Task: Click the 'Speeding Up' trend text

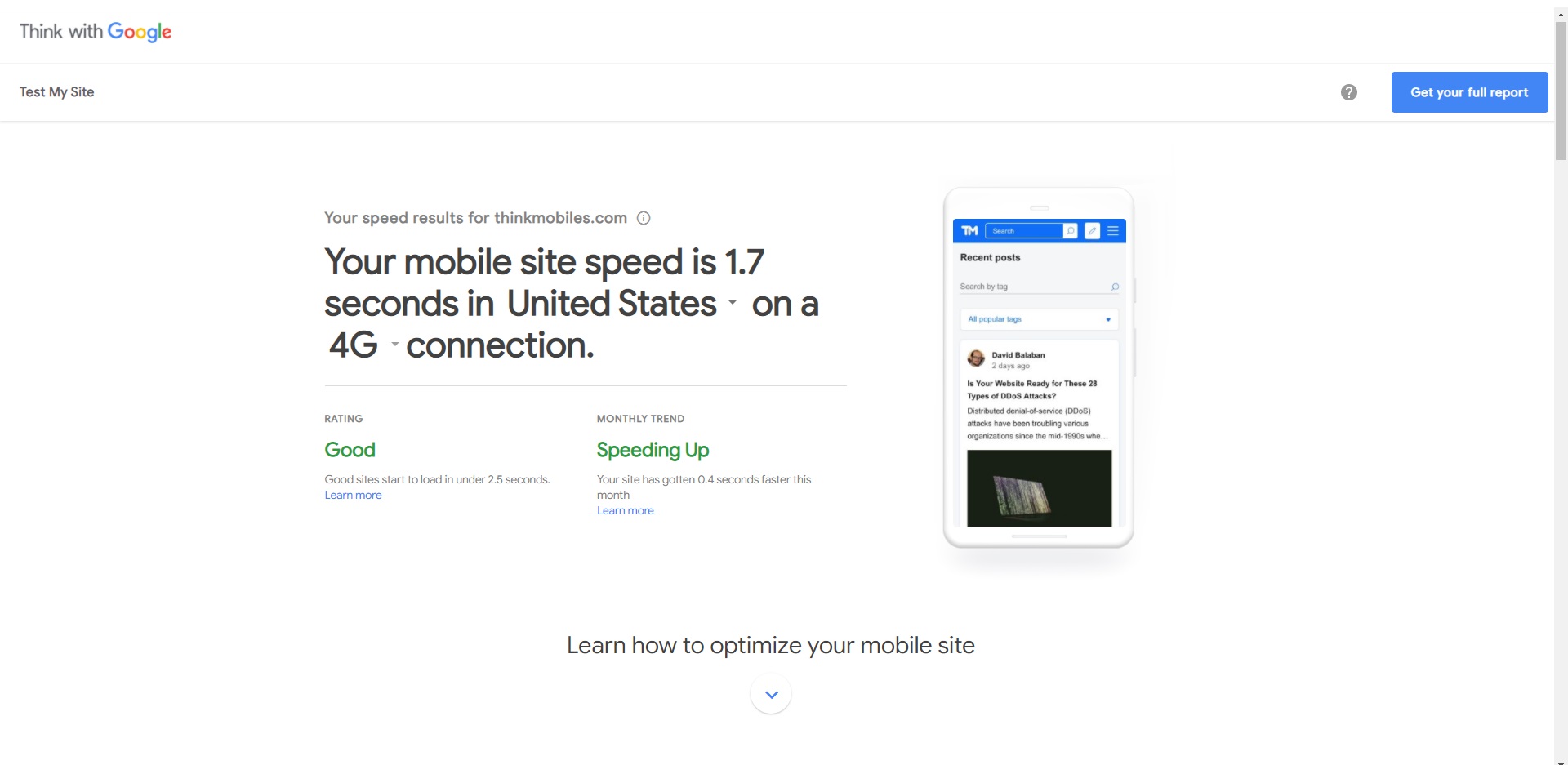Action: tap(653, 450)
